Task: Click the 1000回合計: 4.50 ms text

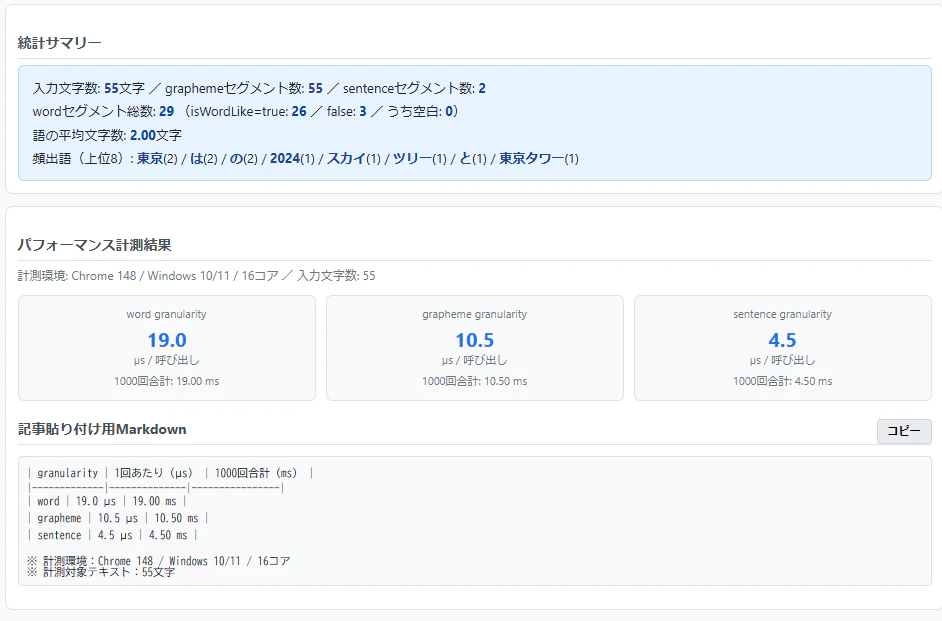Action: point(782,381)
